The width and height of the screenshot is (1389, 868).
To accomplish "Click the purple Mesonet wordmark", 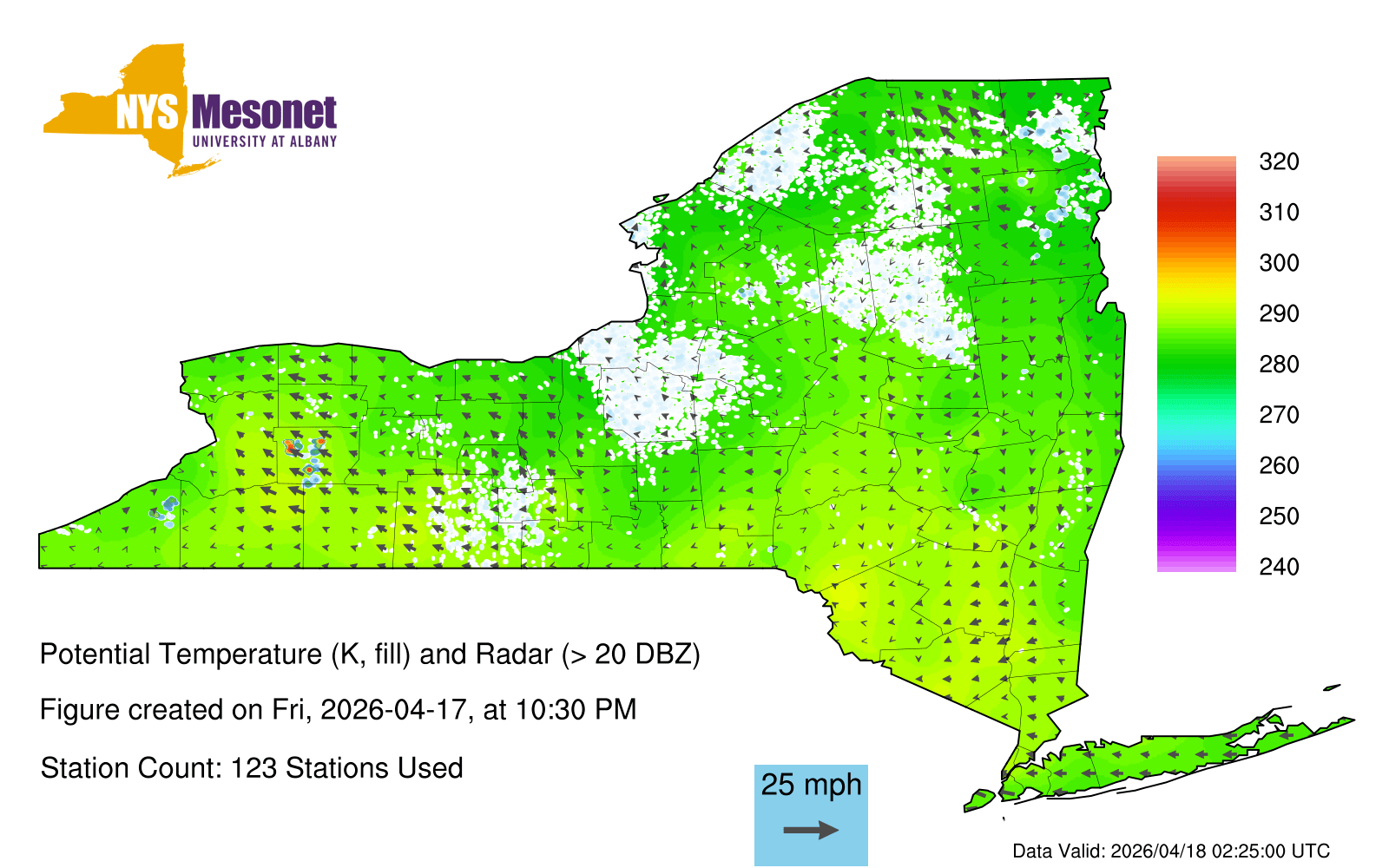I will click(264, 113).
